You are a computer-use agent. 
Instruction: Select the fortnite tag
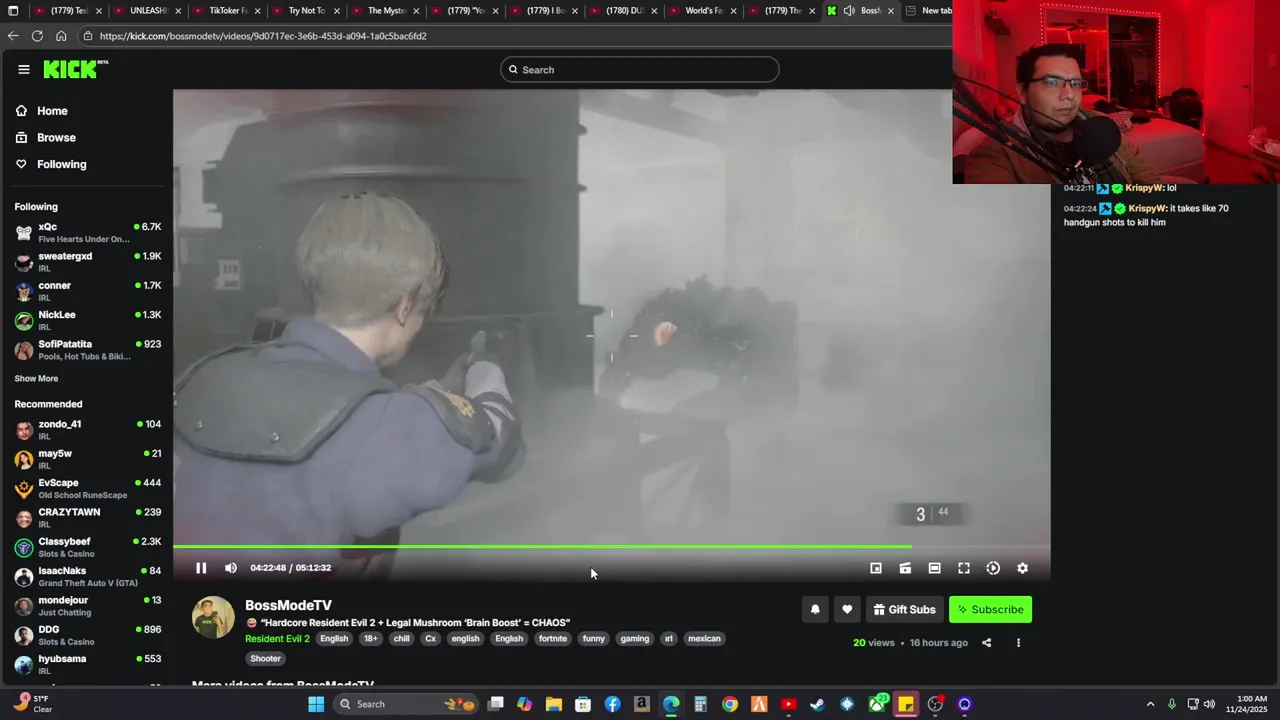(552, 639)
